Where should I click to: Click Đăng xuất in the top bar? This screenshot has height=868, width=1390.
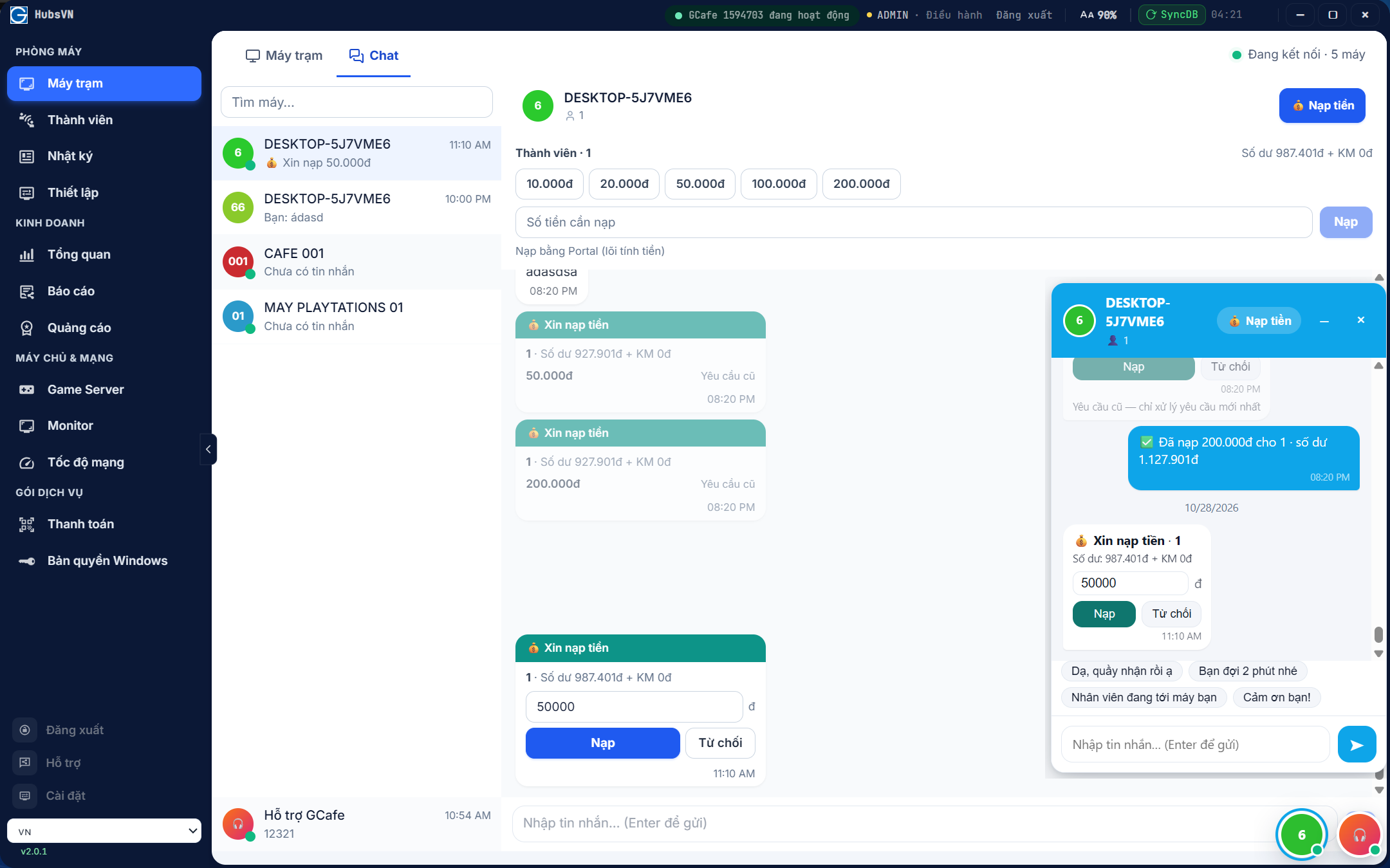pos(1024,15)
